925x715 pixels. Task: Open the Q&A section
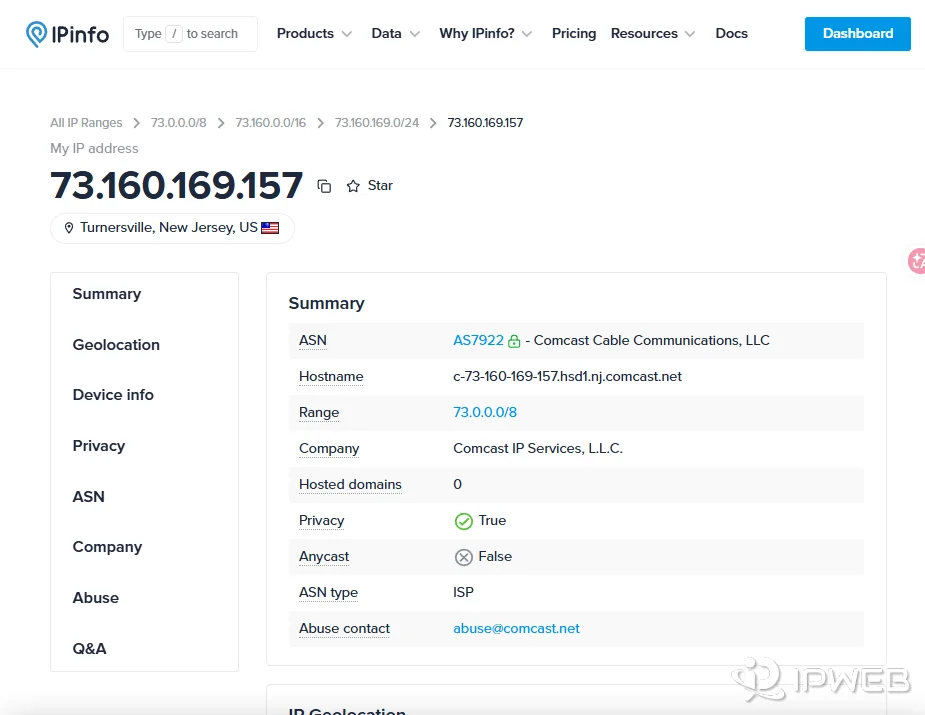coord(89,648)
